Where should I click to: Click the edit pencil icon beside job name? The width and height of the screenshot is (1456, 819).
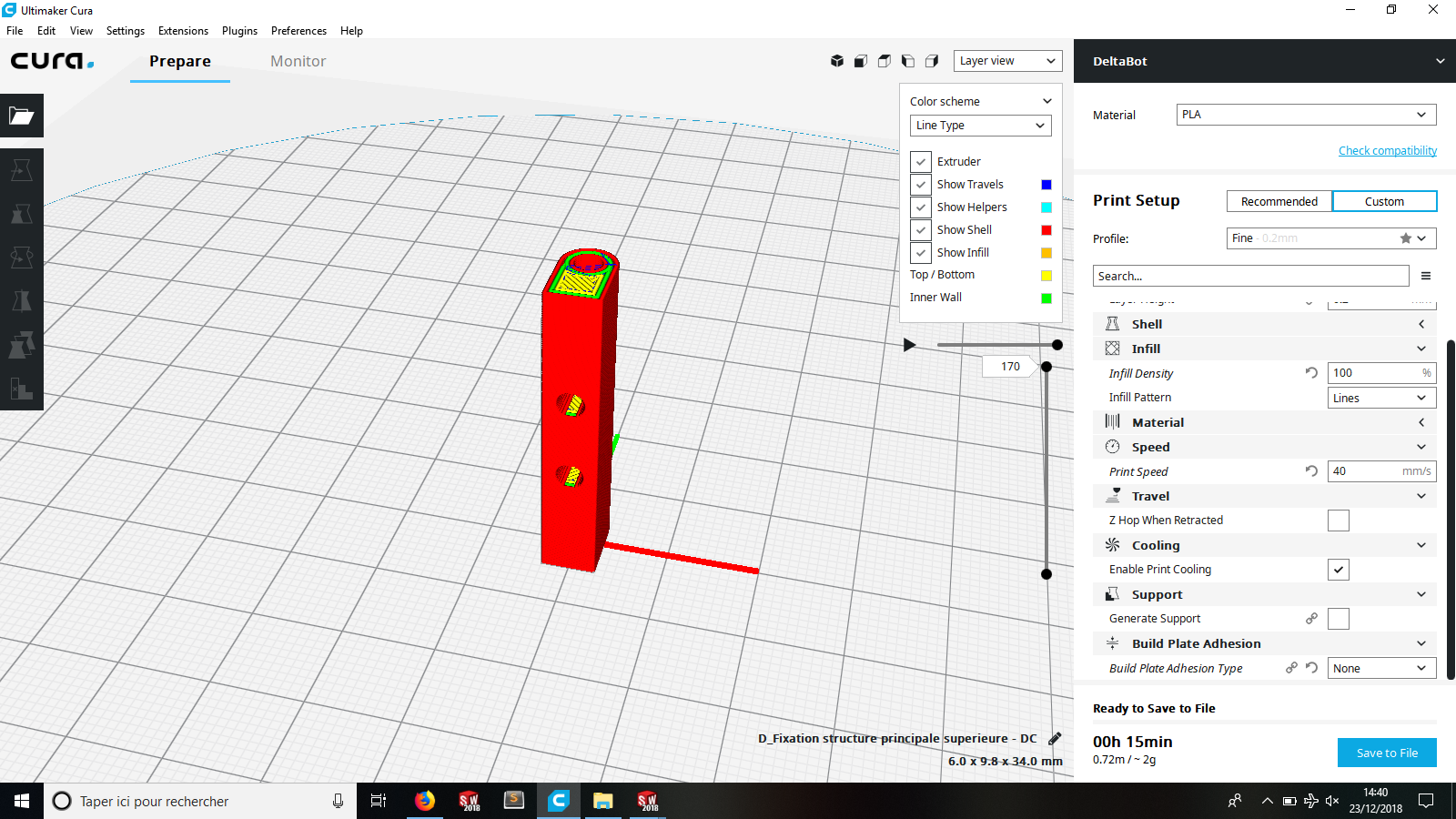click(x=1055, y=738)
